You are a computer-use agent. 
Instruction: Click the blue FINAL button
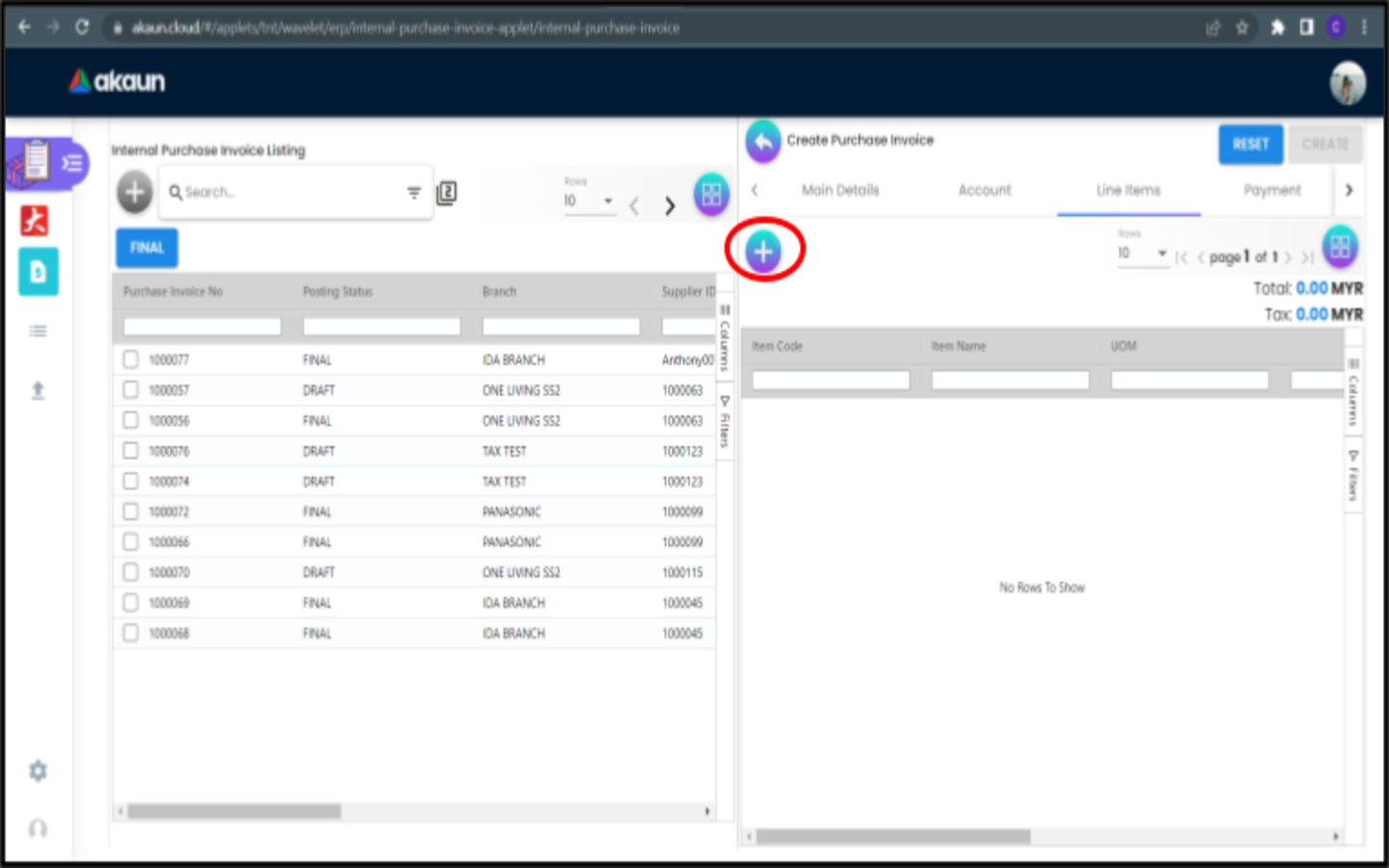[x=147, y=248]
